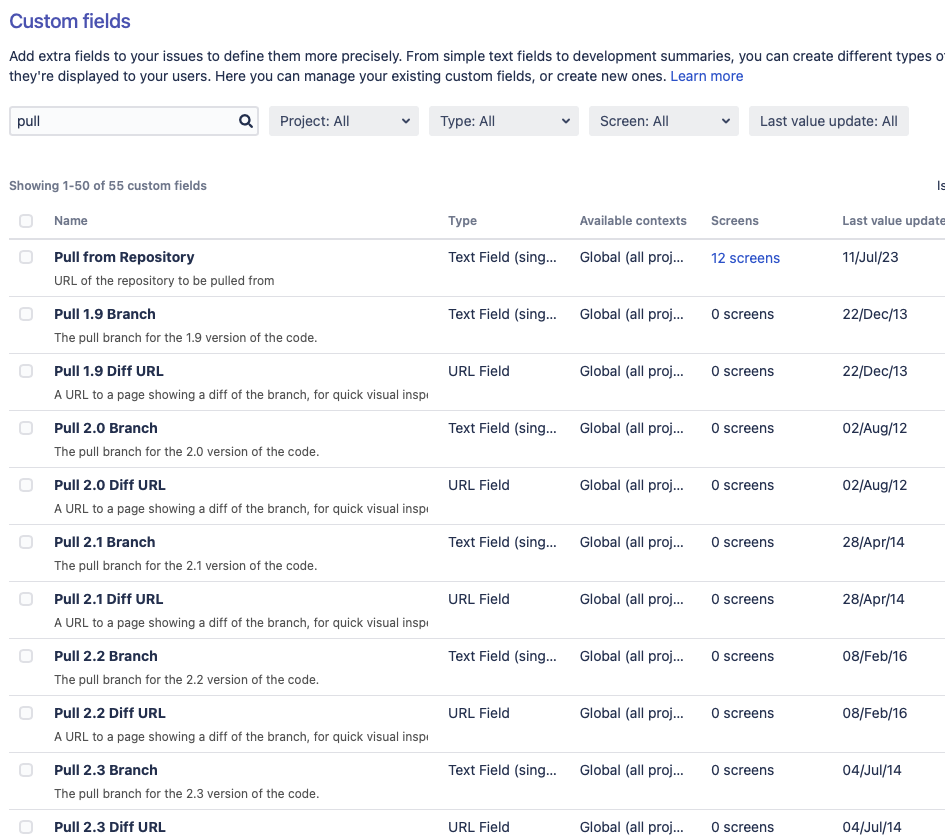Click the 2.2 version pull branch description
This screenshot has height=839, width=945.
point(186,680)
